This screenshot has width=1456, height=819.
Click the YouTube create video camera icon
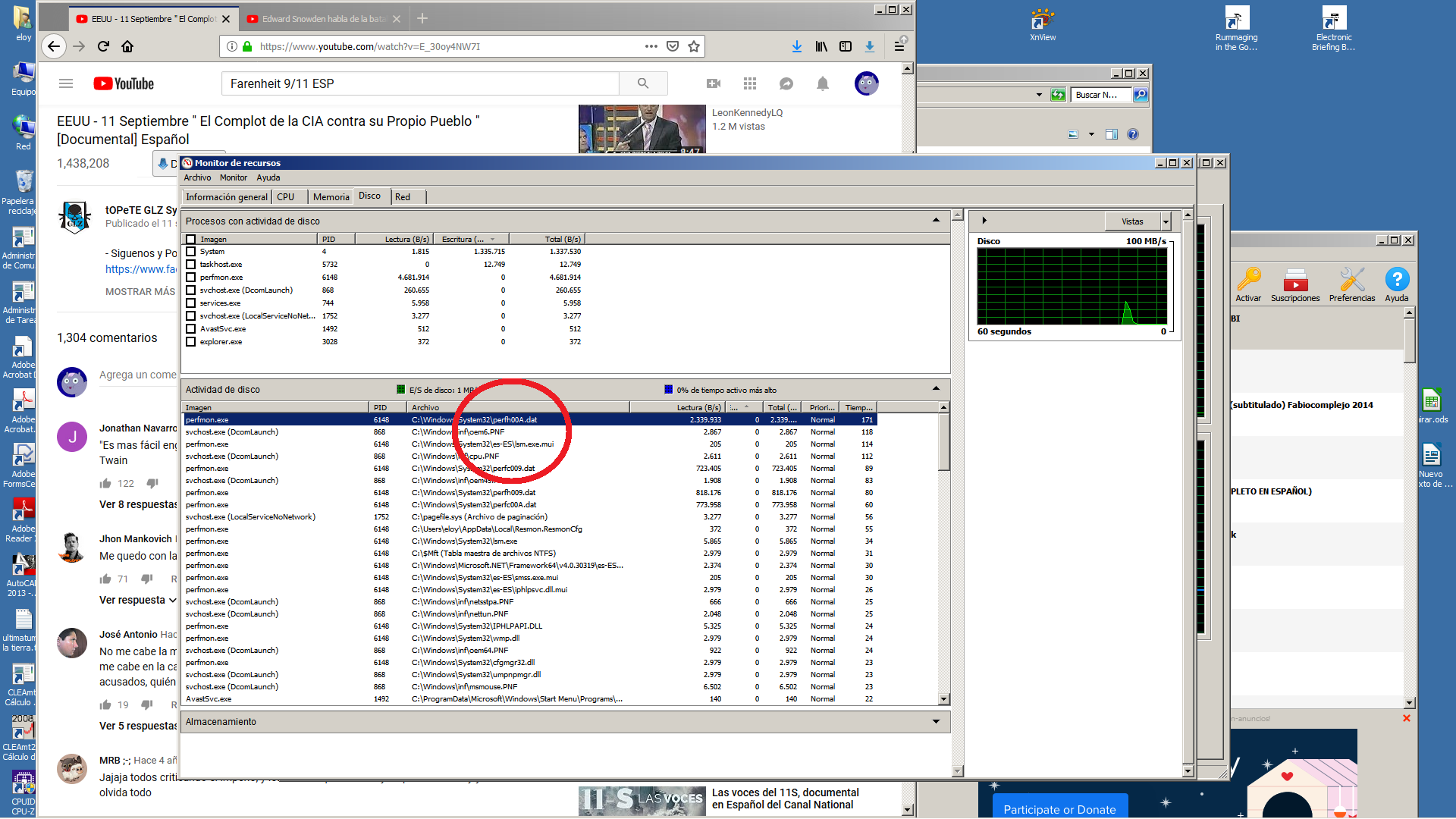click(713, 83)
